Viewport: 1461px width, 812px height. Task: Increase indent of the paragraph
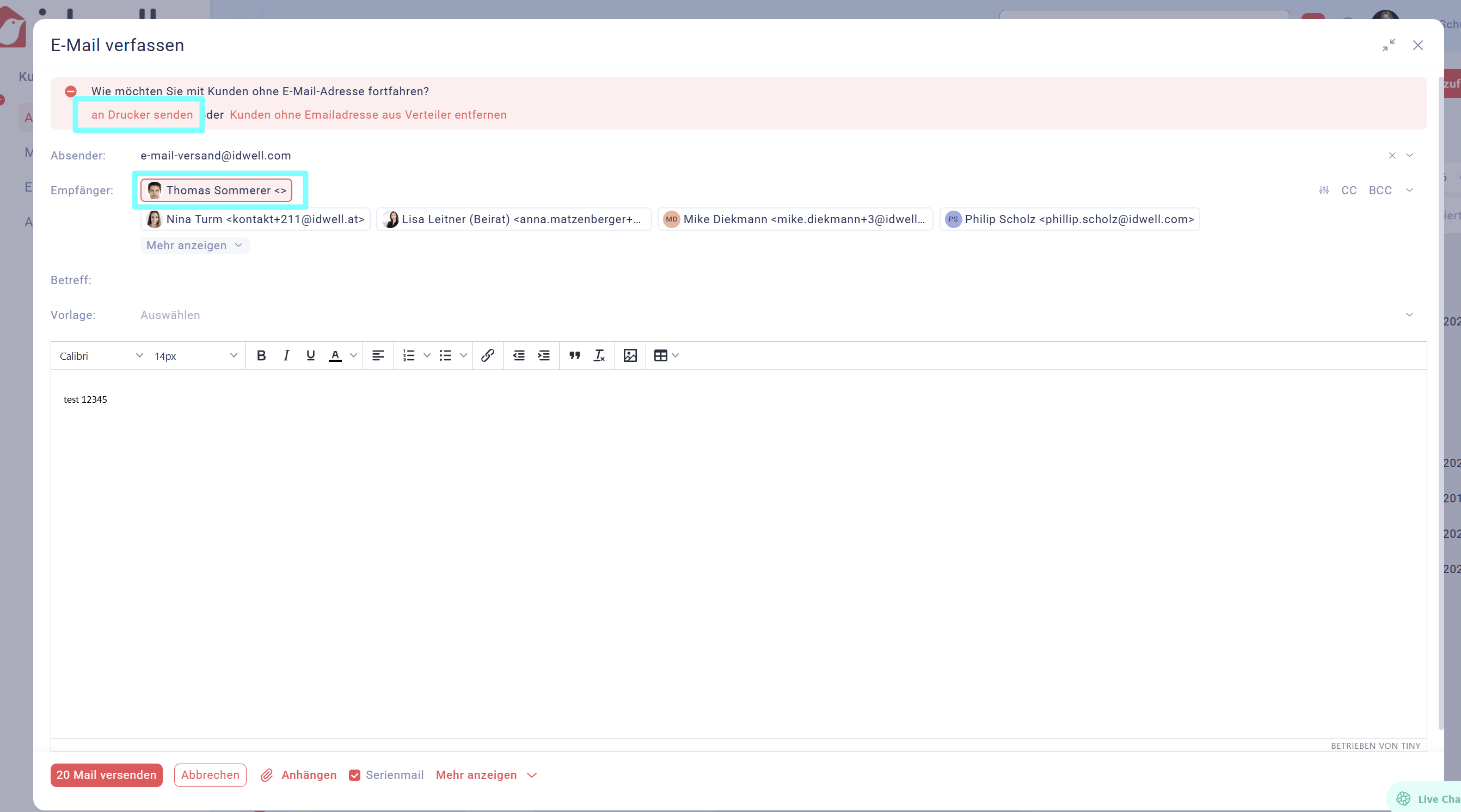tap(543, 355)
